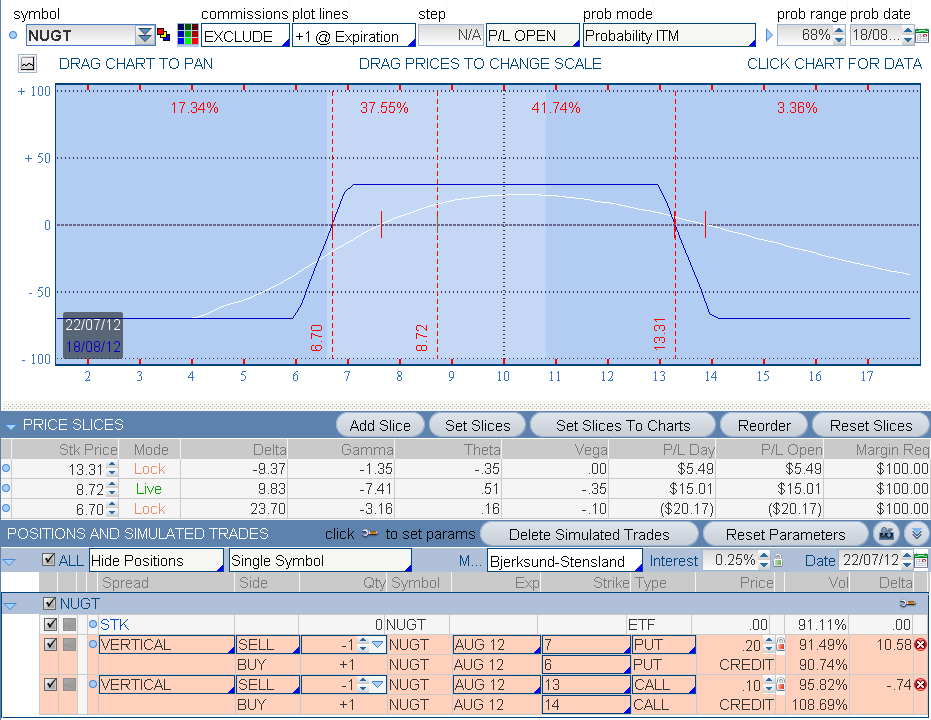This screenshot has height=720, width=931.
Task: Open the Bjerksund-Stensland model dropdown
Action: [x=564, y=561]
